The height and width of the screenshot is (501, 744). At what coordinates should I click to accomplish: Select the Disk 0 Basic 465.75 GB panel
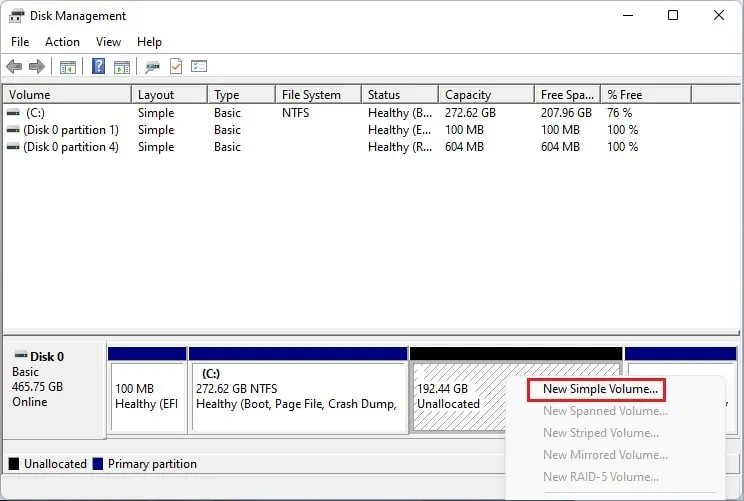click(x=54, y=389)
